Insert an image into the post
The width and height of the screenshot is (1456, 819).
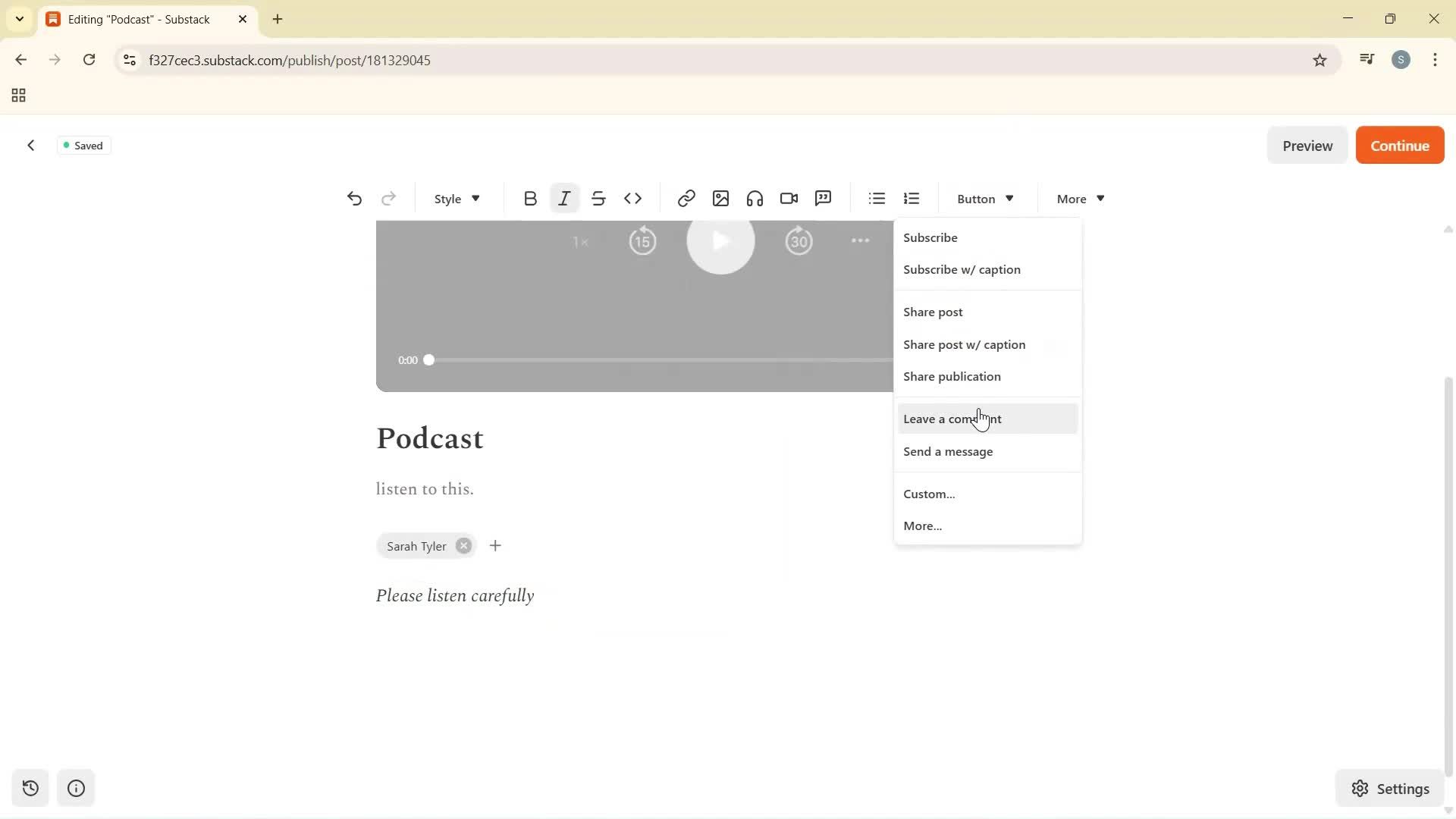tap(720, 198)
